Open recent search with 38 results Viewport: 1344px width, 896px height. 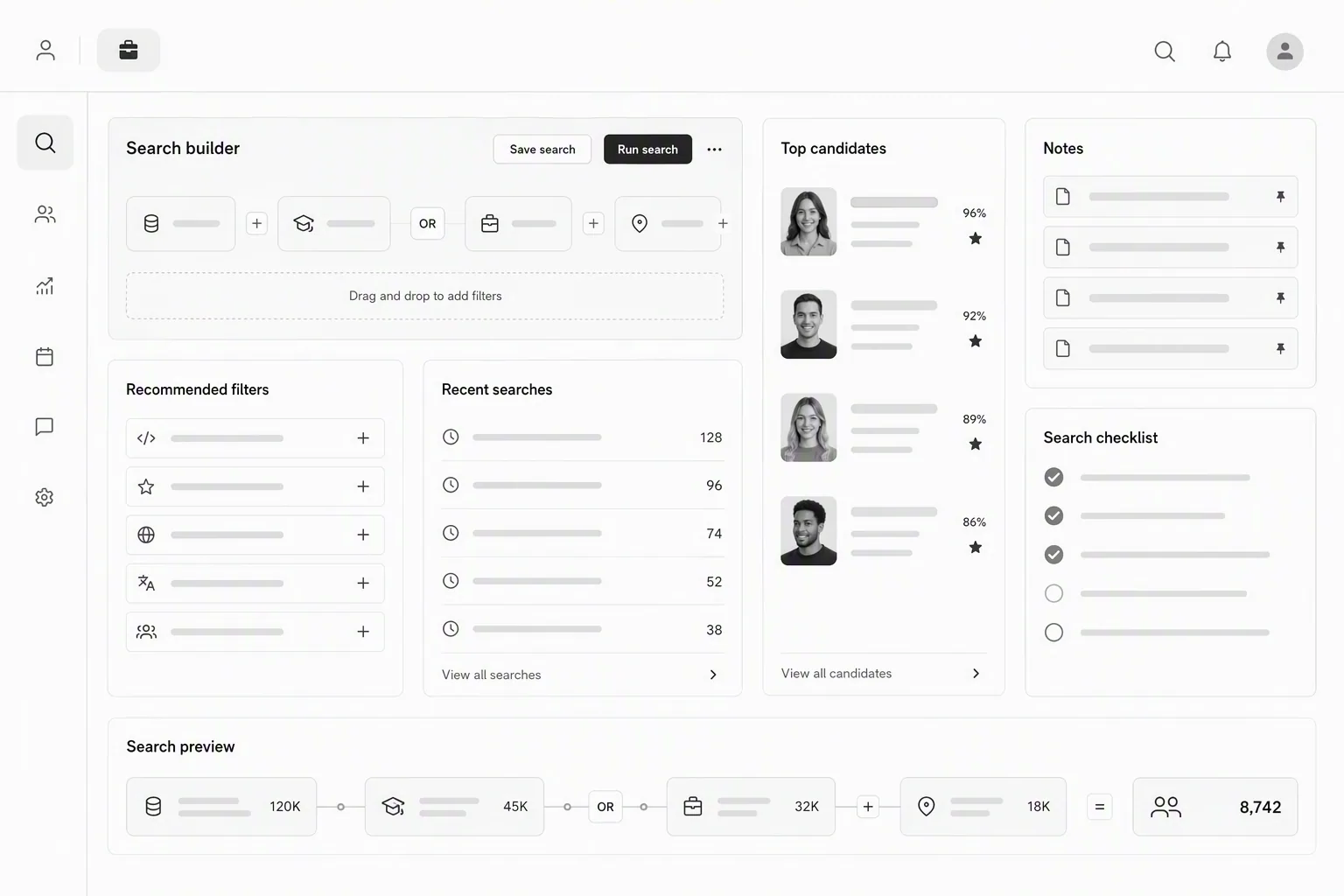[583, 629]
